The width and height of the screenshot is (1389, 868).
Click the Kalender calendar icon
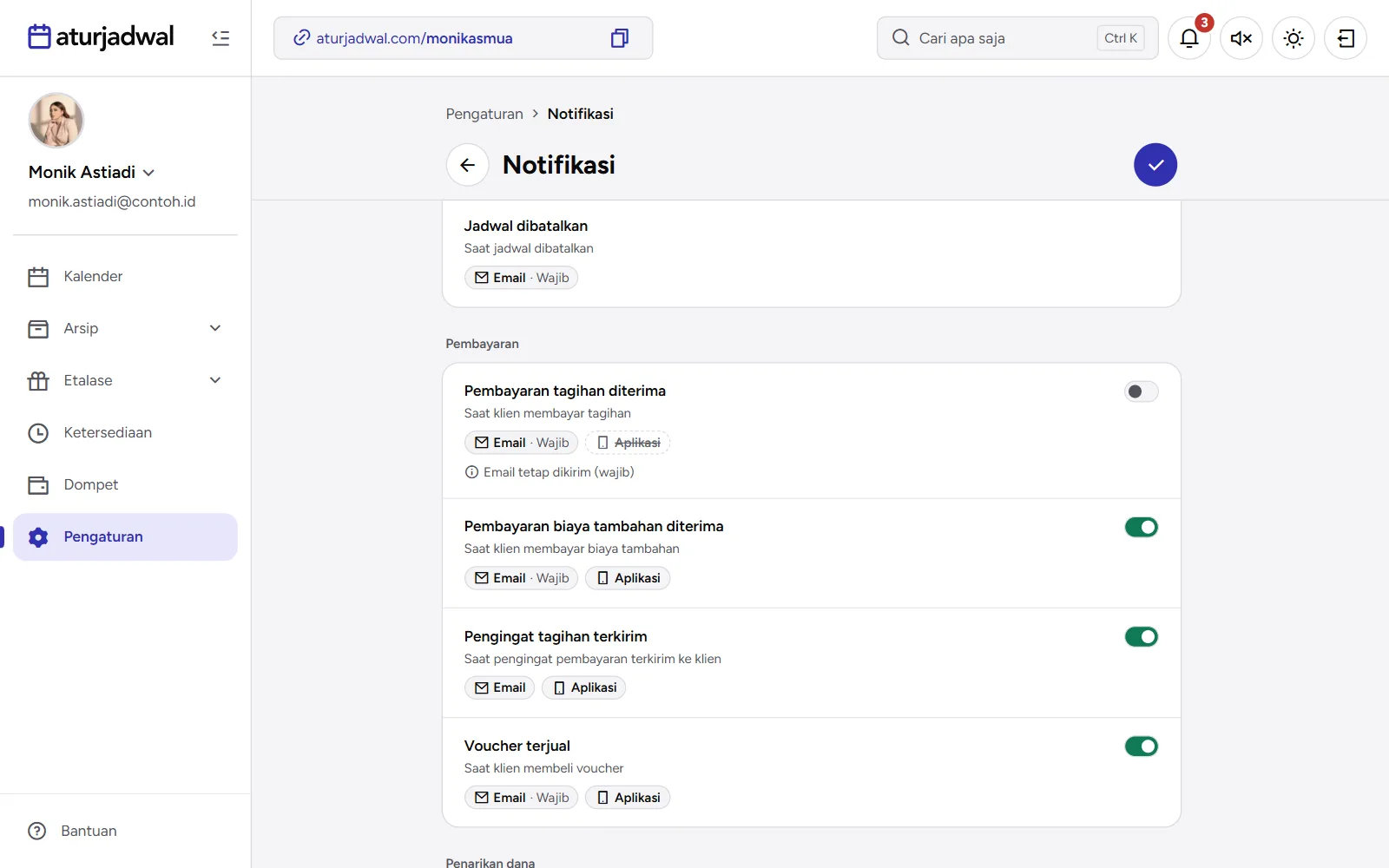click(38, 277)
